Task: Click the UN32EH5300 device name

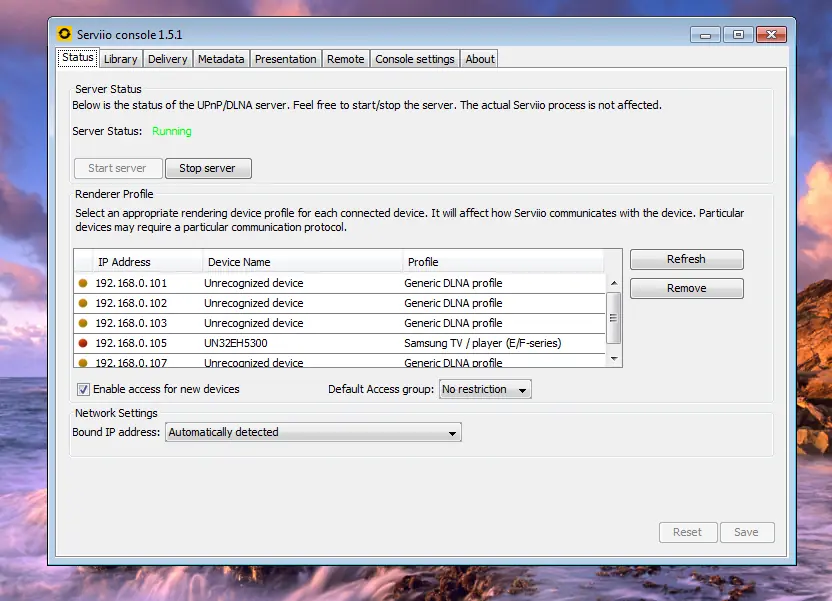Action: pos(236,343)
